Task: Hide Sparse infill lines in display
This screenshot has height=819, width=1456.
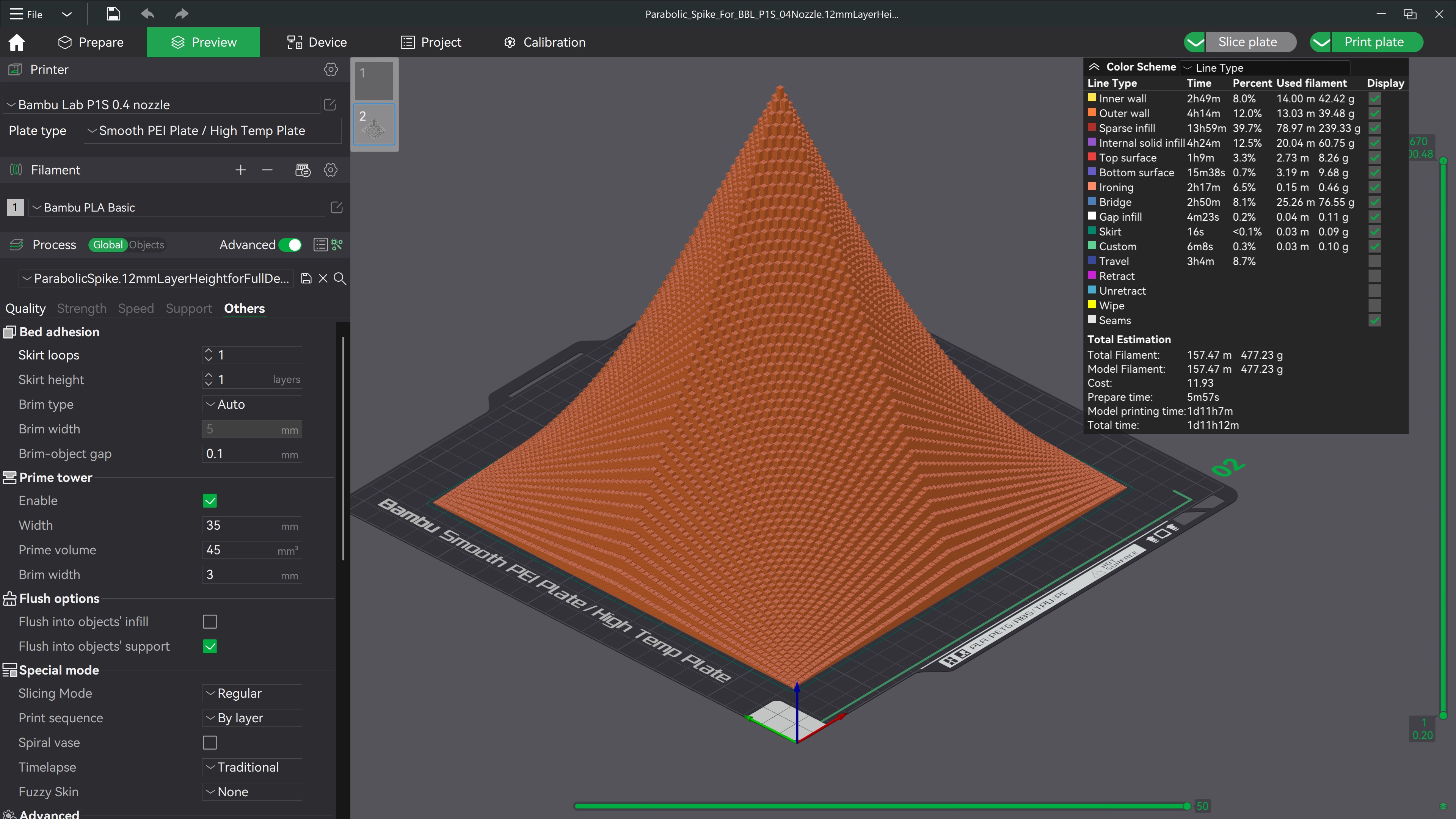Action: coord(1374,128)
